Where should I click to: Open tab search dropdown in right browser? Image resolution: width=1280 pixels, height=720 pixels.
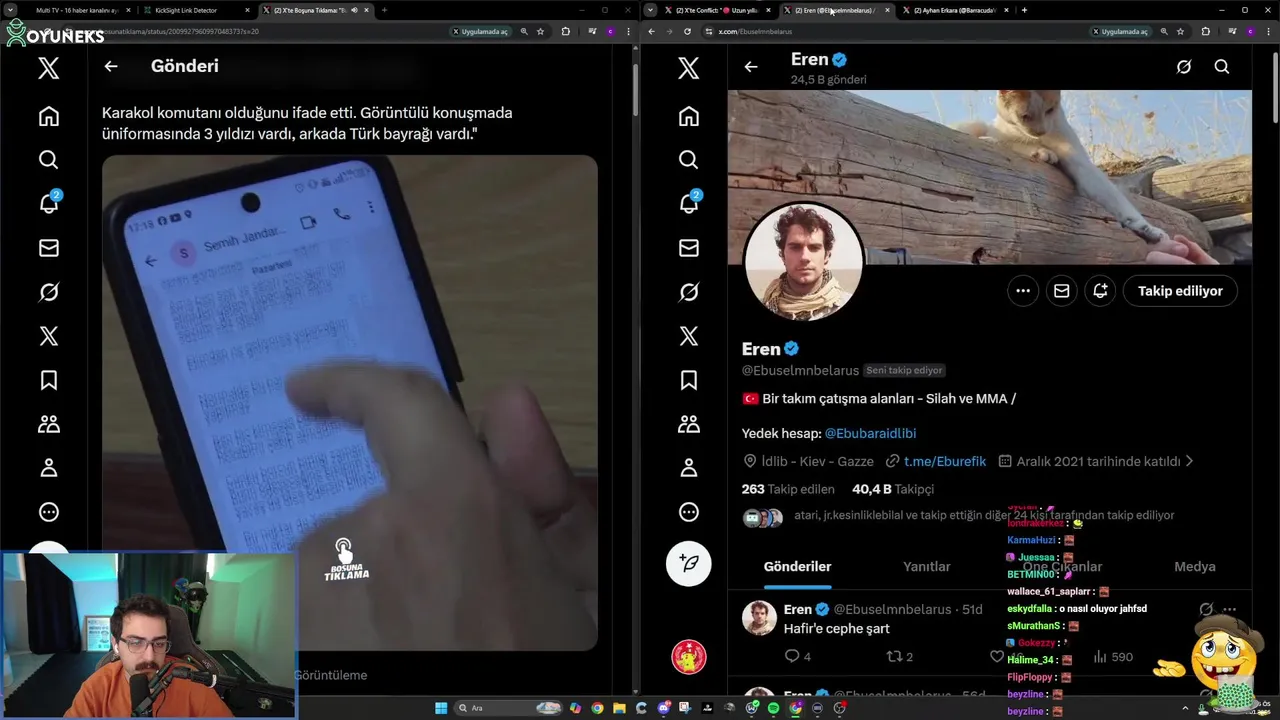coord(651,10)
